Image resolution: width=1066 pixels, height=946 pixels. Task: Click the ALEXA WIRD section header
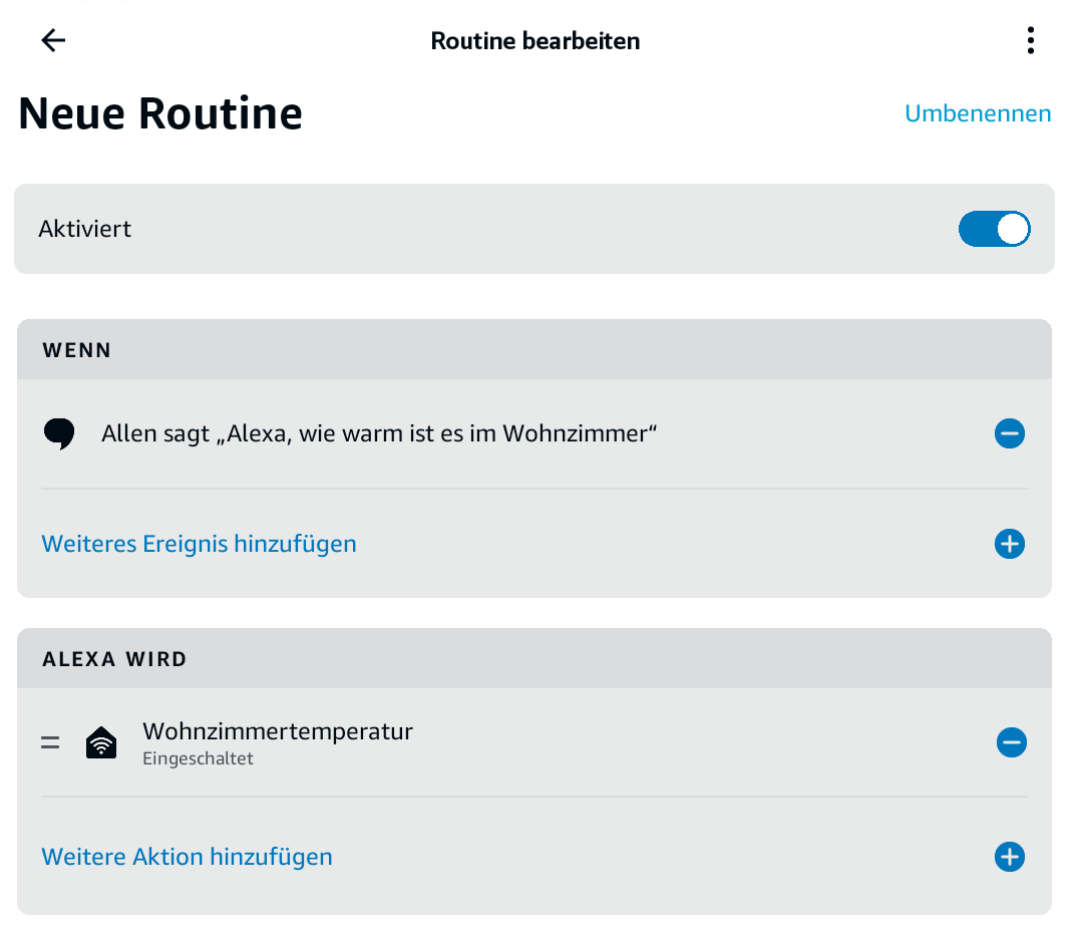(115, 659)
